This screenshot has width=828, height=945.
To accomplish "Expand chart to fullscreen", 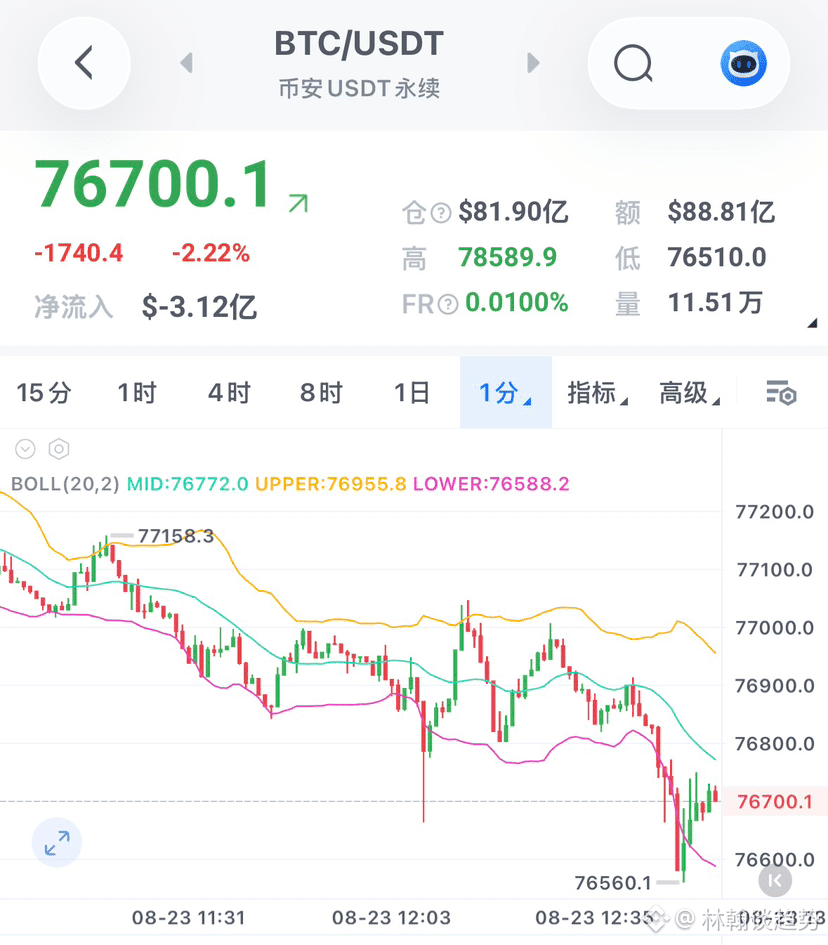I will [x=57, y=843].
